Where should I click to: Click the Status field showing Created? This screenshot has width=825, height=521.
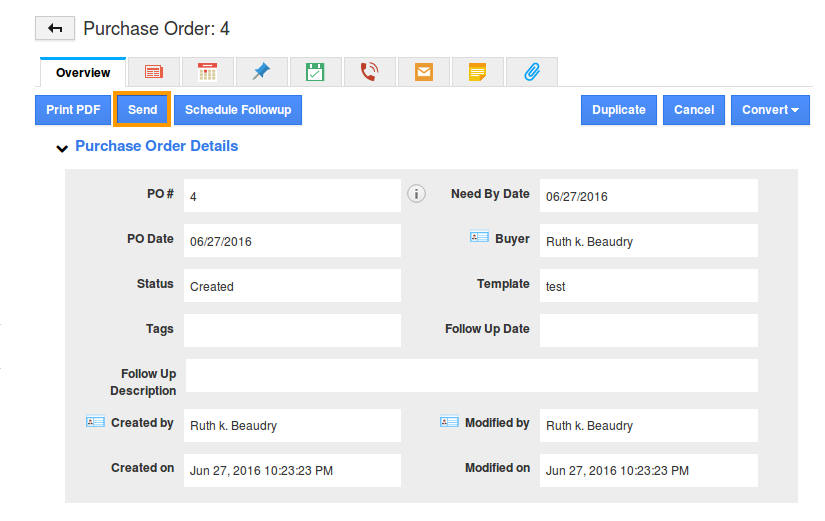(x=292, y=286)
